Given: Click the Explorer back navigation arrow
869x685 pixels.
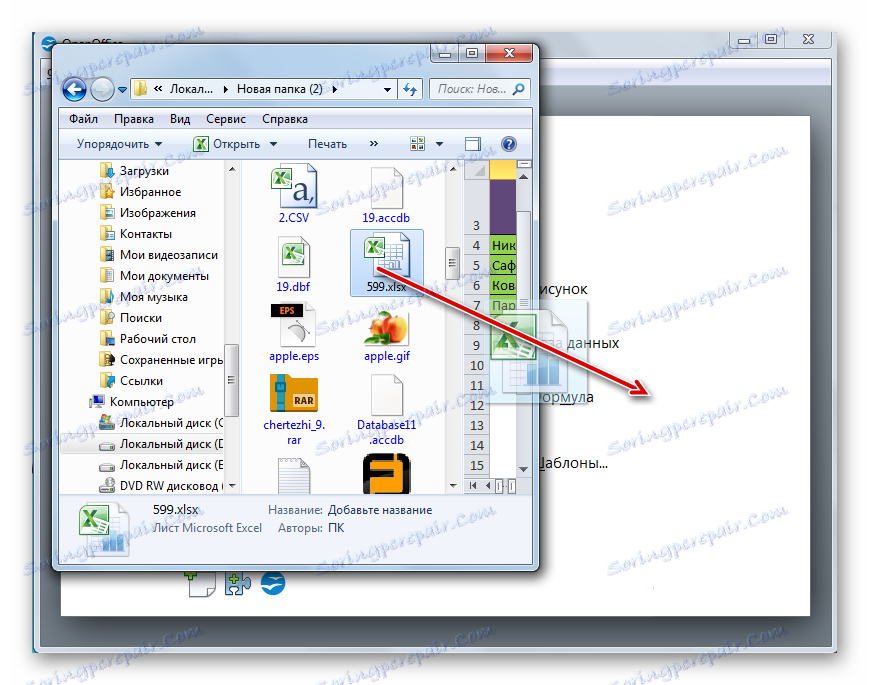Looking at the screenshot, I should click(x=74, y=89).
